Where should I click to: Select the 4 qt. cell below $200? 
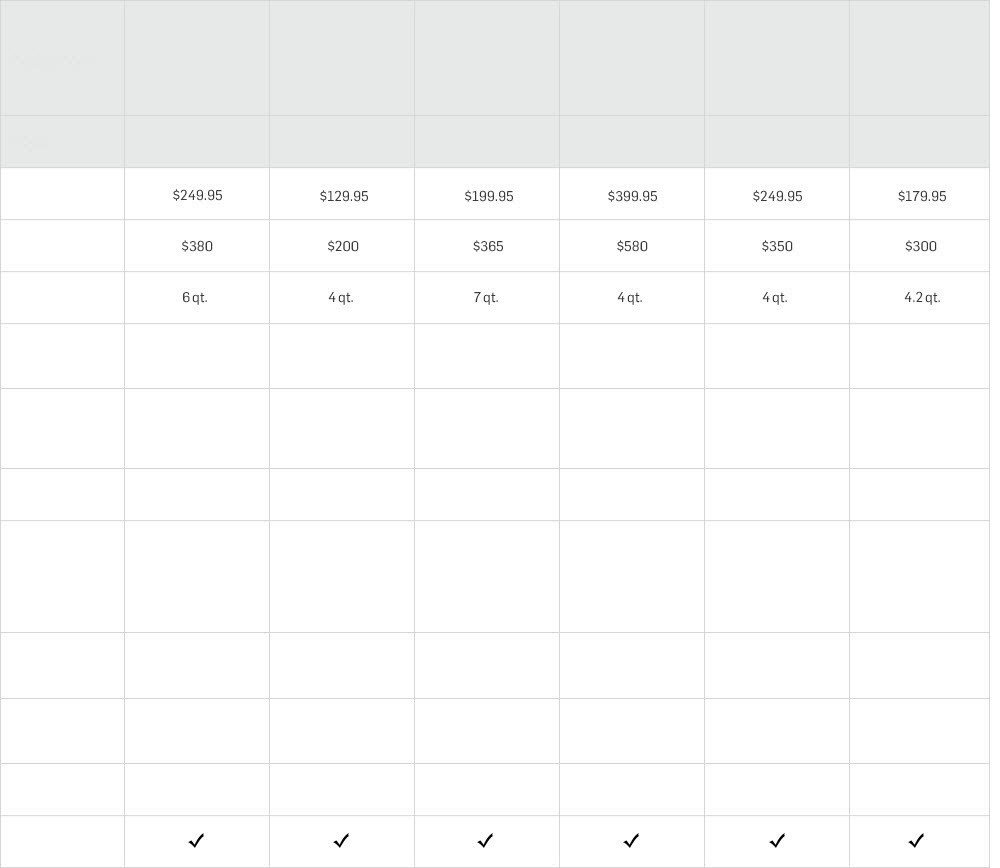click(x=341, y=298)
